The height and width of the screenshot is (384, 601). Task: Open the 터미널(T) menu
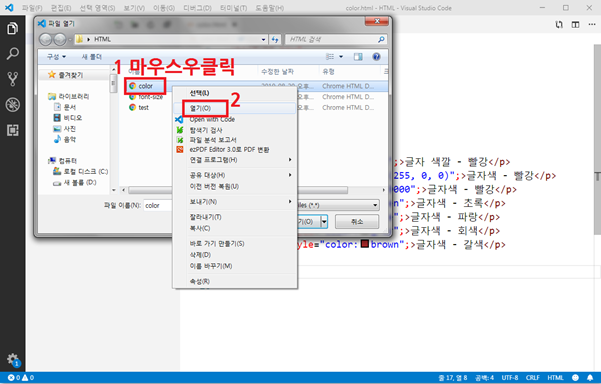click(x=233, y=8)
